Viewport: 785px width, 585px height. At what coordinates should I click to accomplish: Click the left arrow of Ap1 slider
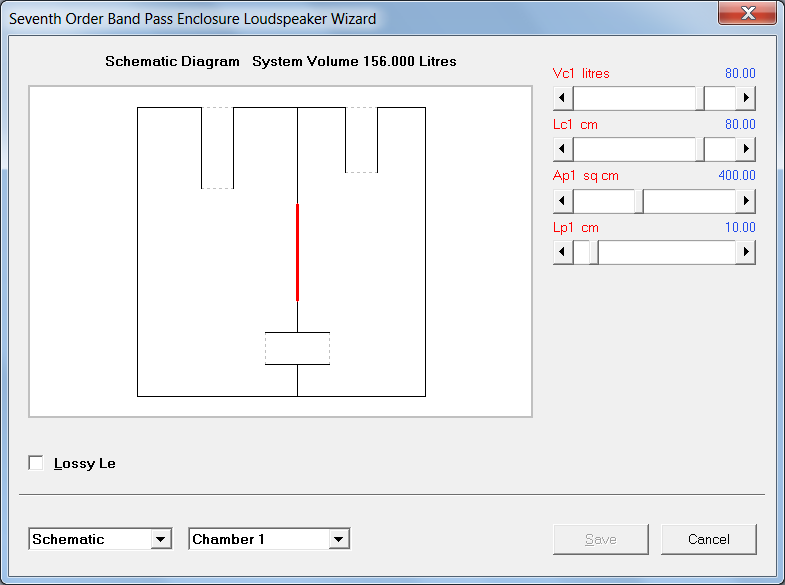(x=563, y=201)
